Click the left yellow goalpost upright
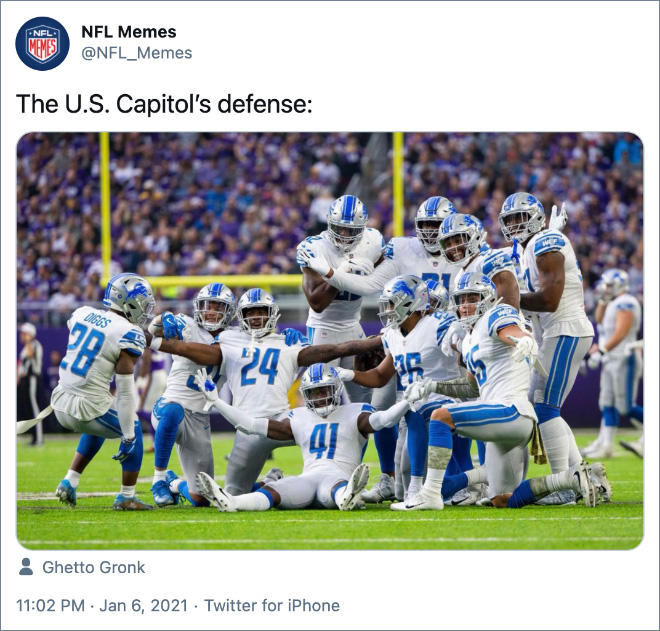660x631 pixels. (105, 206)
